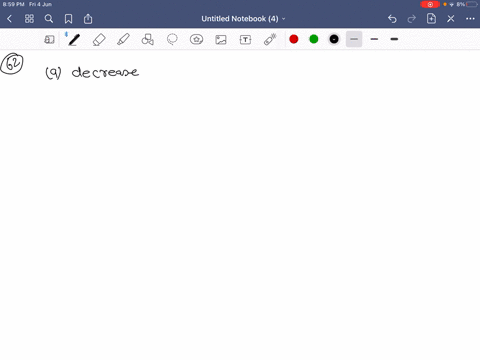Tap the handwritten word decrease
This screenshot has width=480, height=360.
105,72
